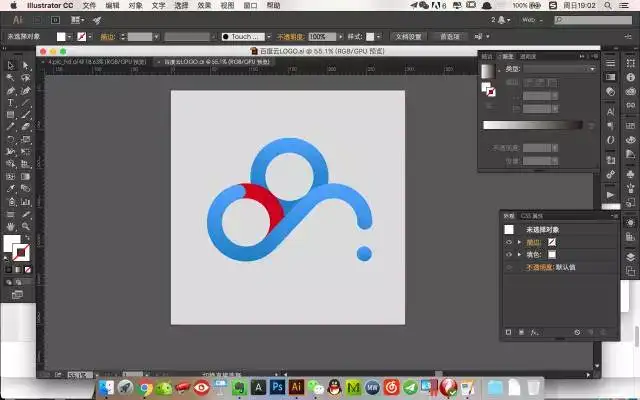Screen dimensions: 640x400
Task: Select the Paintbrush tool
Action: tap(26, 115)
